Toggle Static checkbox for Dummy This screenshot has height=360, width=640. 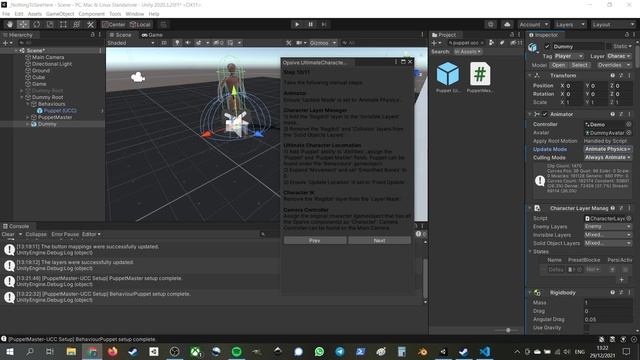pos(609,47)
